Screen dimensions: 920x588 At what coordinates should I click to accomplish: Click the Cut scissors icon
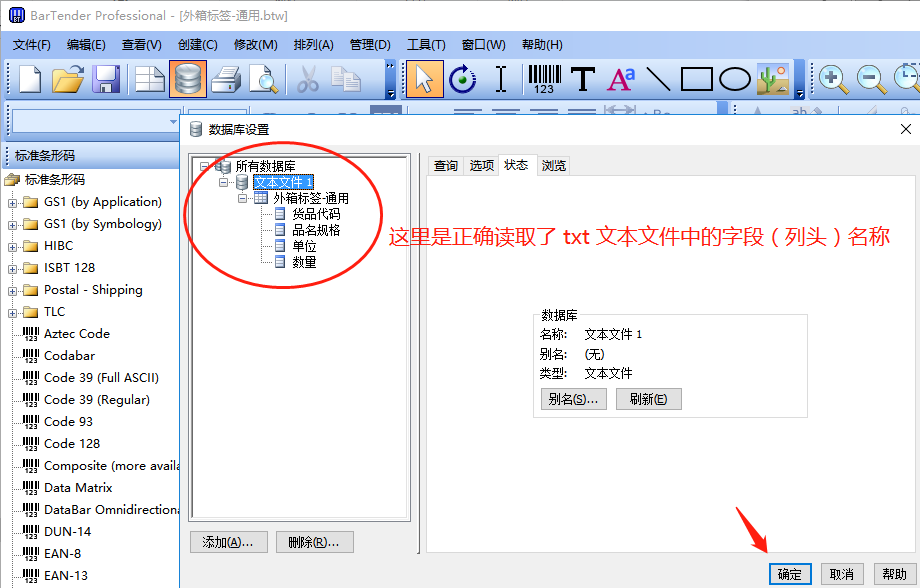tap(307, 79)
